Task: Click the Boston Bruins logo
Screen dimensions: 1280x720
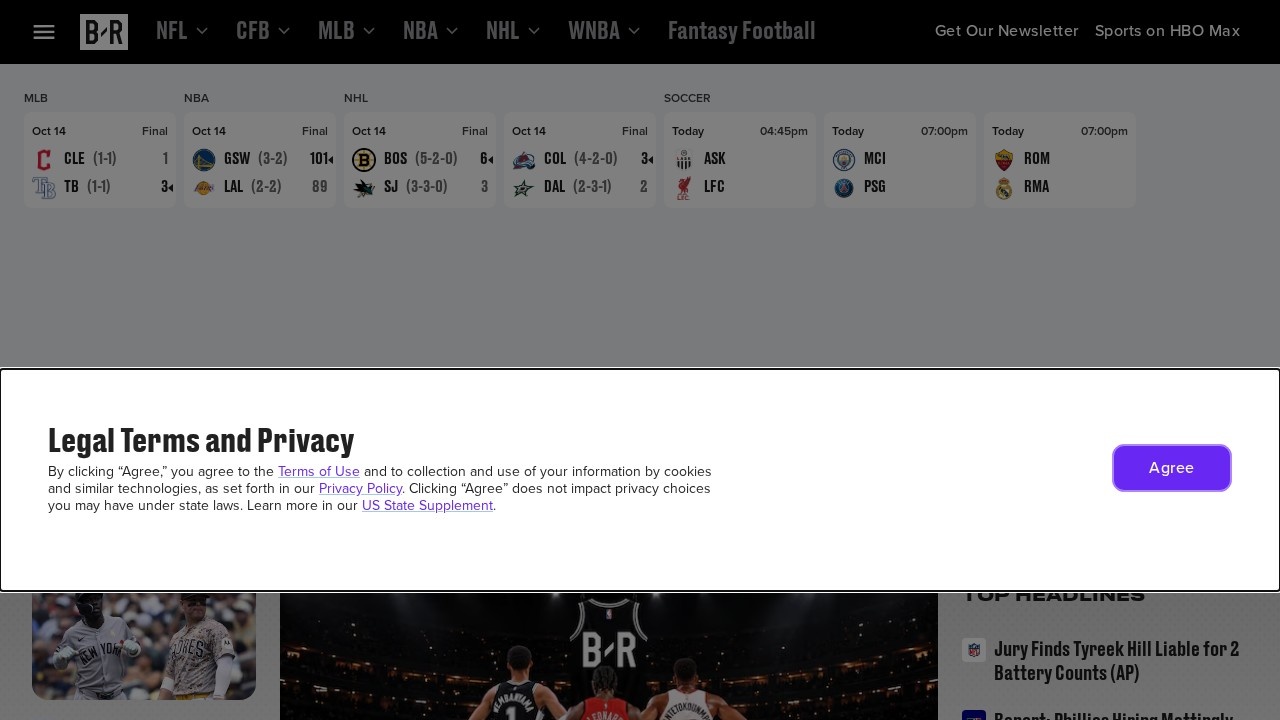Action: (364, 160)
